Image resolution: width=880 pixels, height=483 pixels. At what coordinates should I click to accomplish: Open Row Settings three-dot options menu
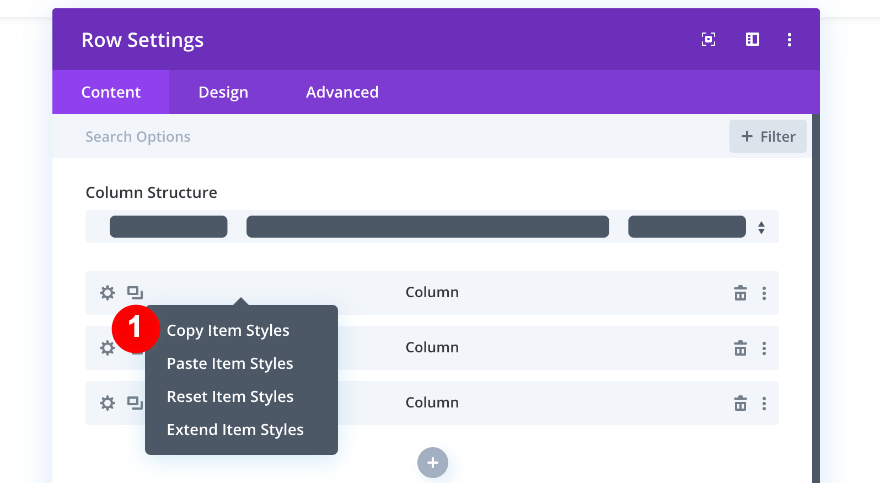[789, 40]
